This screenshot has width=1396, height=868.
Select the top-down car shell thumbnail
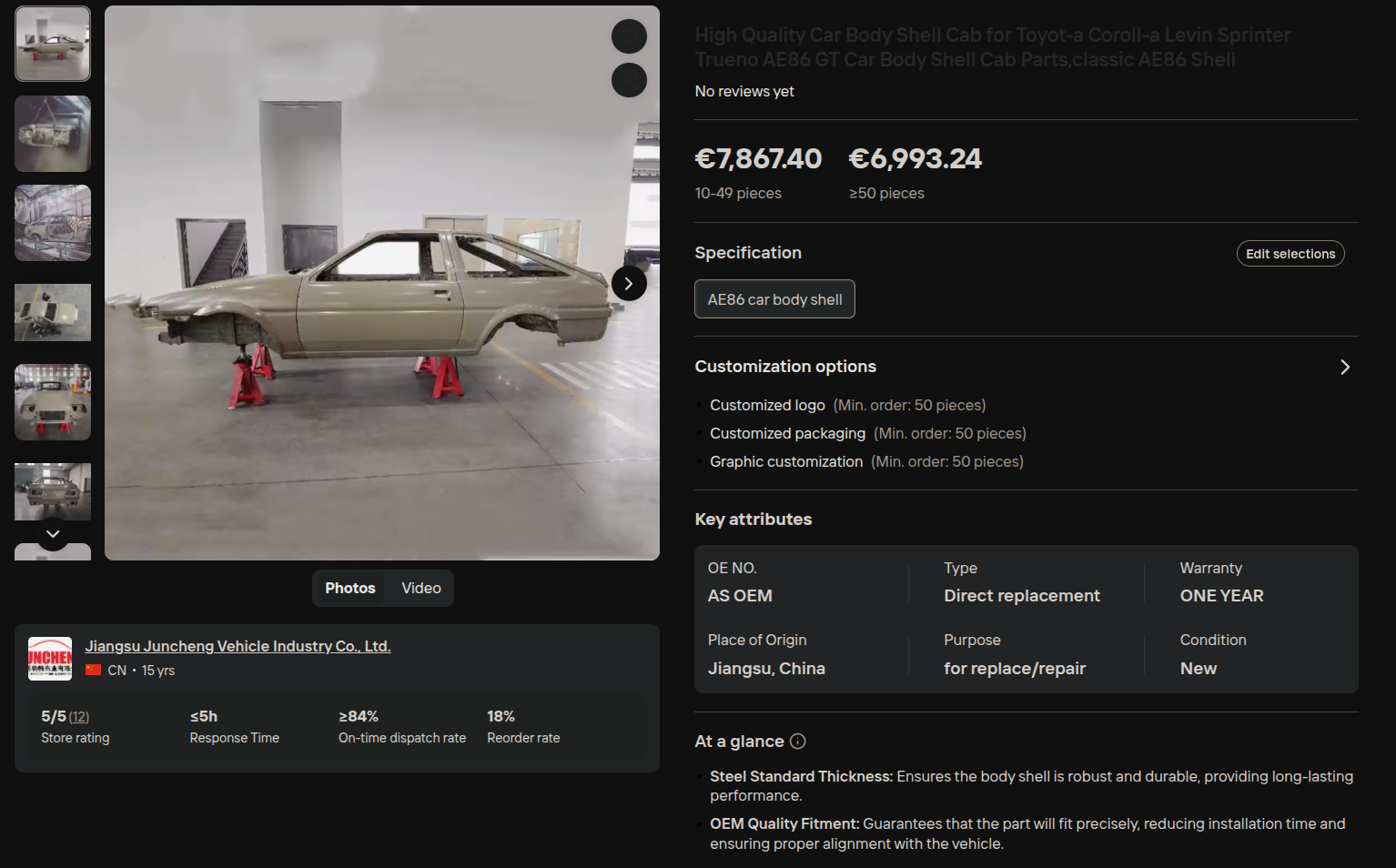[x=53, y=312]
